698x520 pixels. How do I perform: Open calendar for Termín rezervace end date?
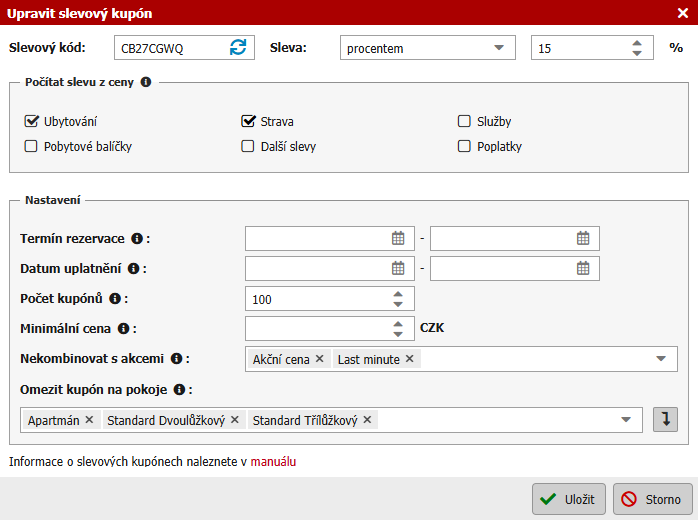pos(583,238)
